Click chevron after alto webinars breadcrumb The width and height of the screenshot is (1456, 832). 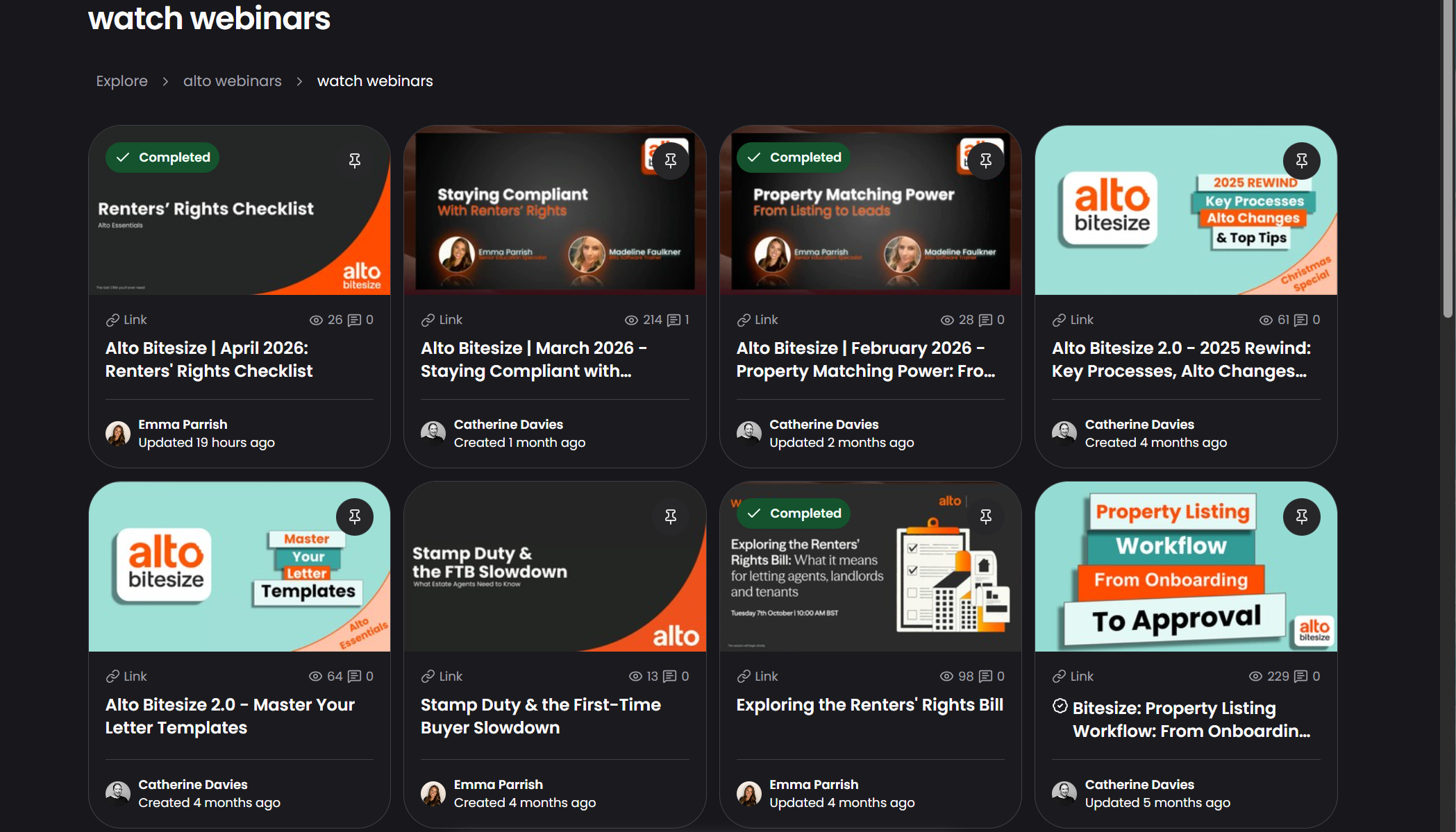pos(299,82)
